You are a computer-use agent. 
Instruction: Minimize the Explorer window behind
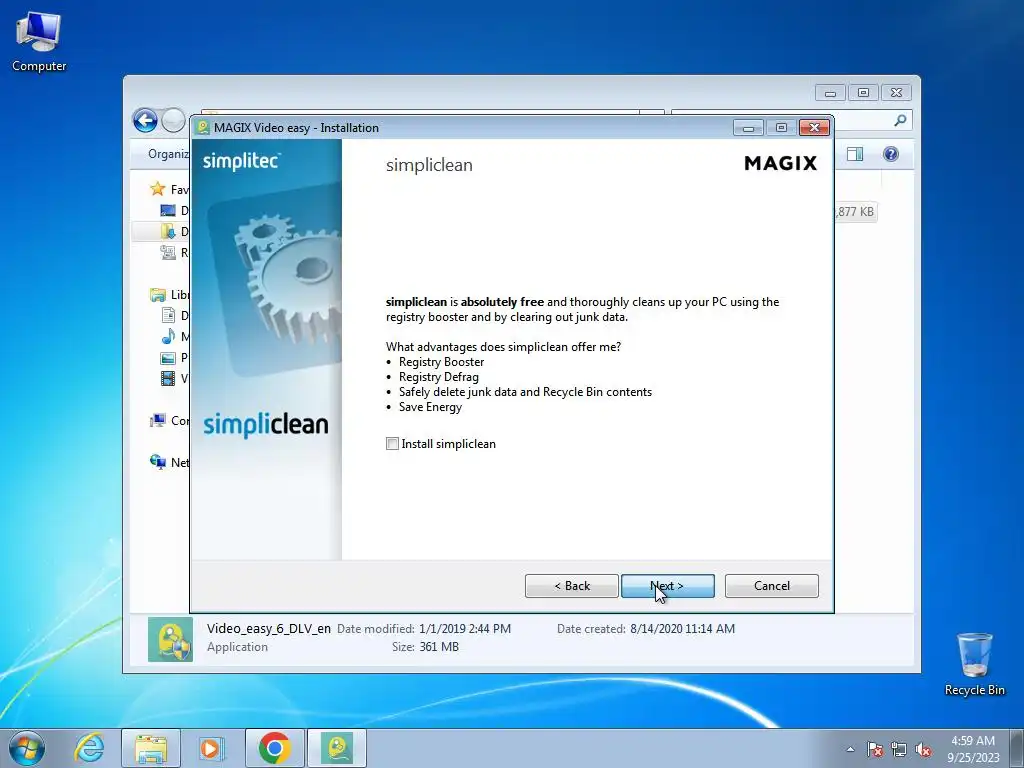830,93
